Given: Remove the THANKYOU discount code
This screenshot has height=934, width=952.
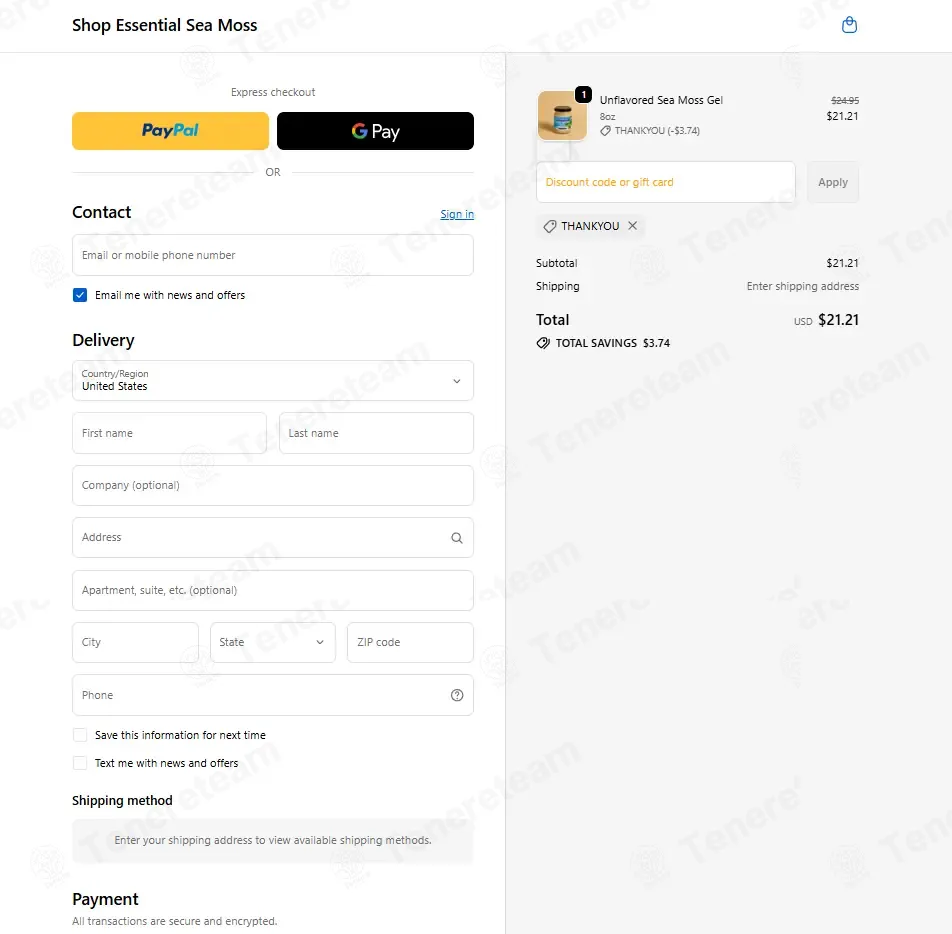Looking at the screenshot, I should (x=632, y=226).
